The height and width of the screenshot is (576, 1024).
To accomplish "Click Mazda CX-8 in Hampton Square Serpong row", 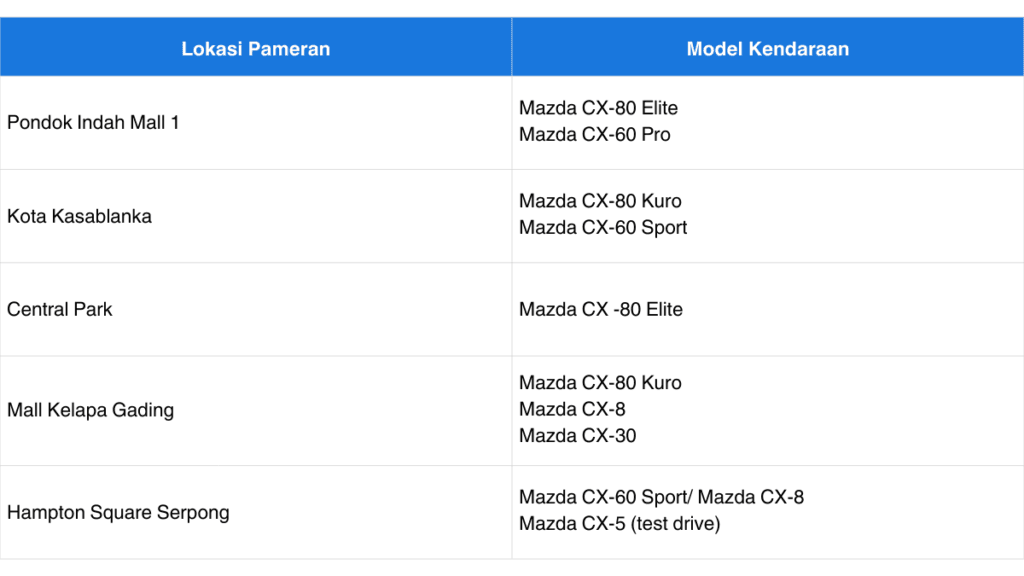I will [751, 497].
